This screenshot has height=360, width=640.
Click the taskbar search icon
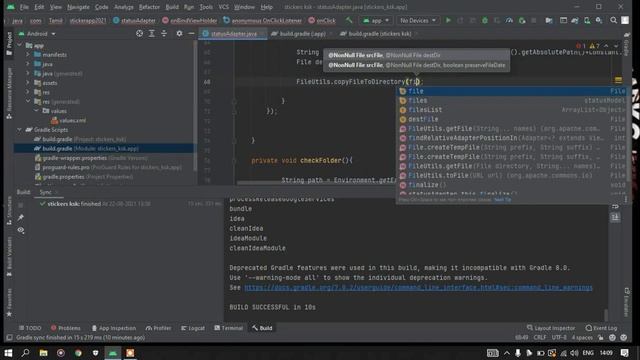click(25, 353)
